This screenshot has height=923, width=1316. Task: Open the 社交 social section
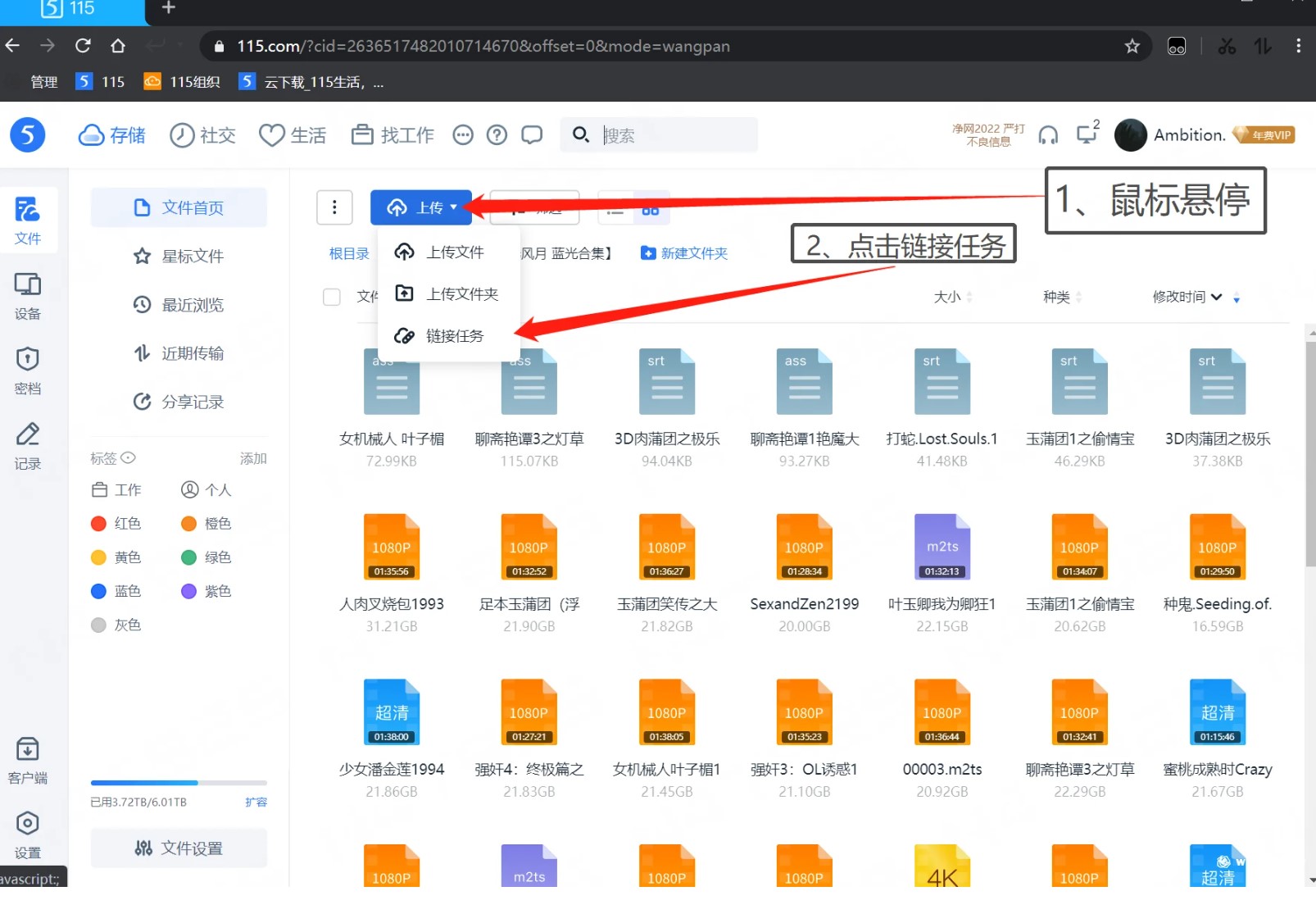click(202, 135)
